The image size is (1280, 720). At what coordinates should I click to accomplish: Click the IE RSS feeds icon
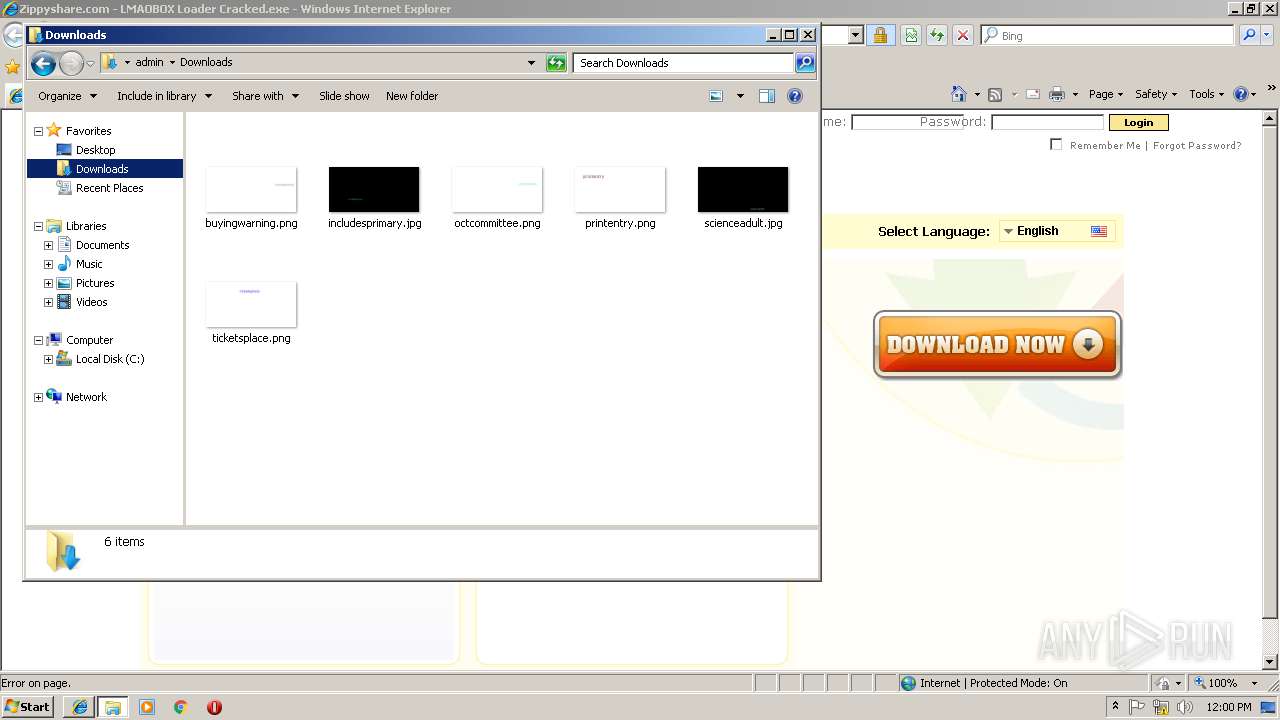pos(995,94)
